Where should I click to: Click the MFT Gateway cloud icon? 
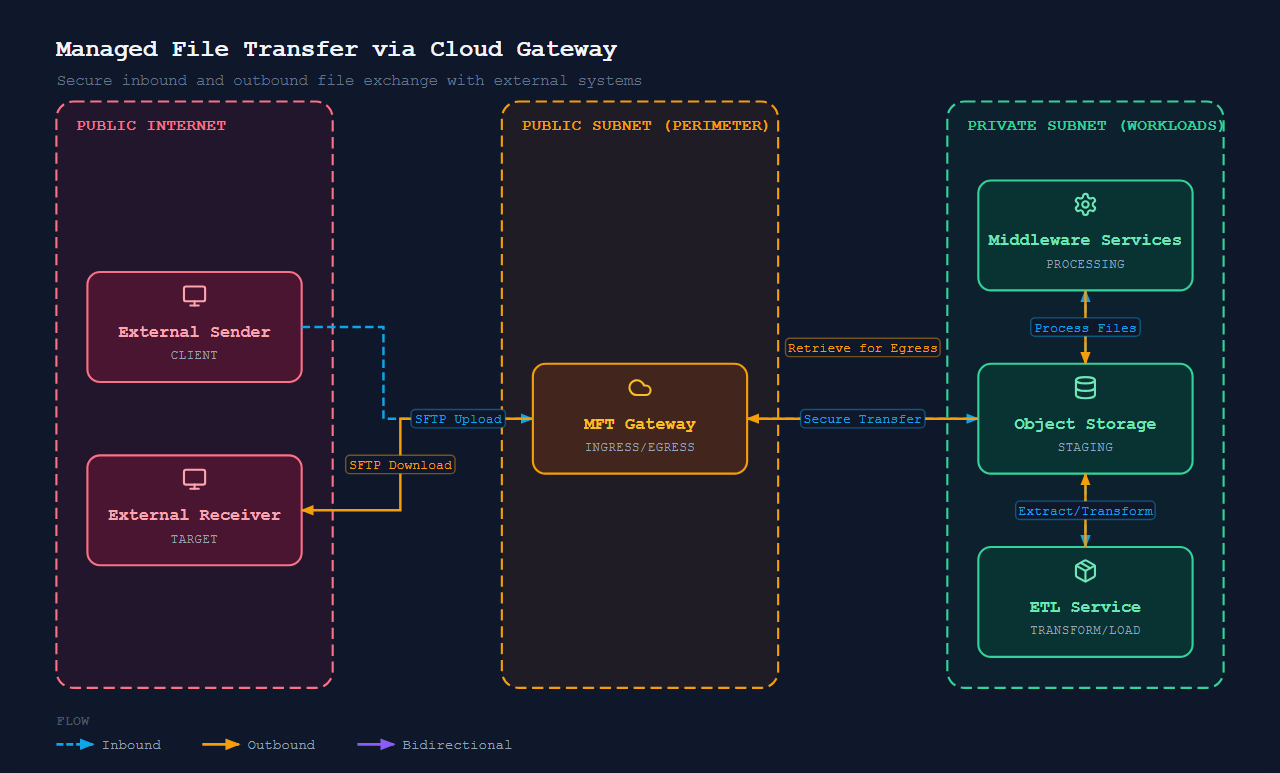(x=640, y=388)
